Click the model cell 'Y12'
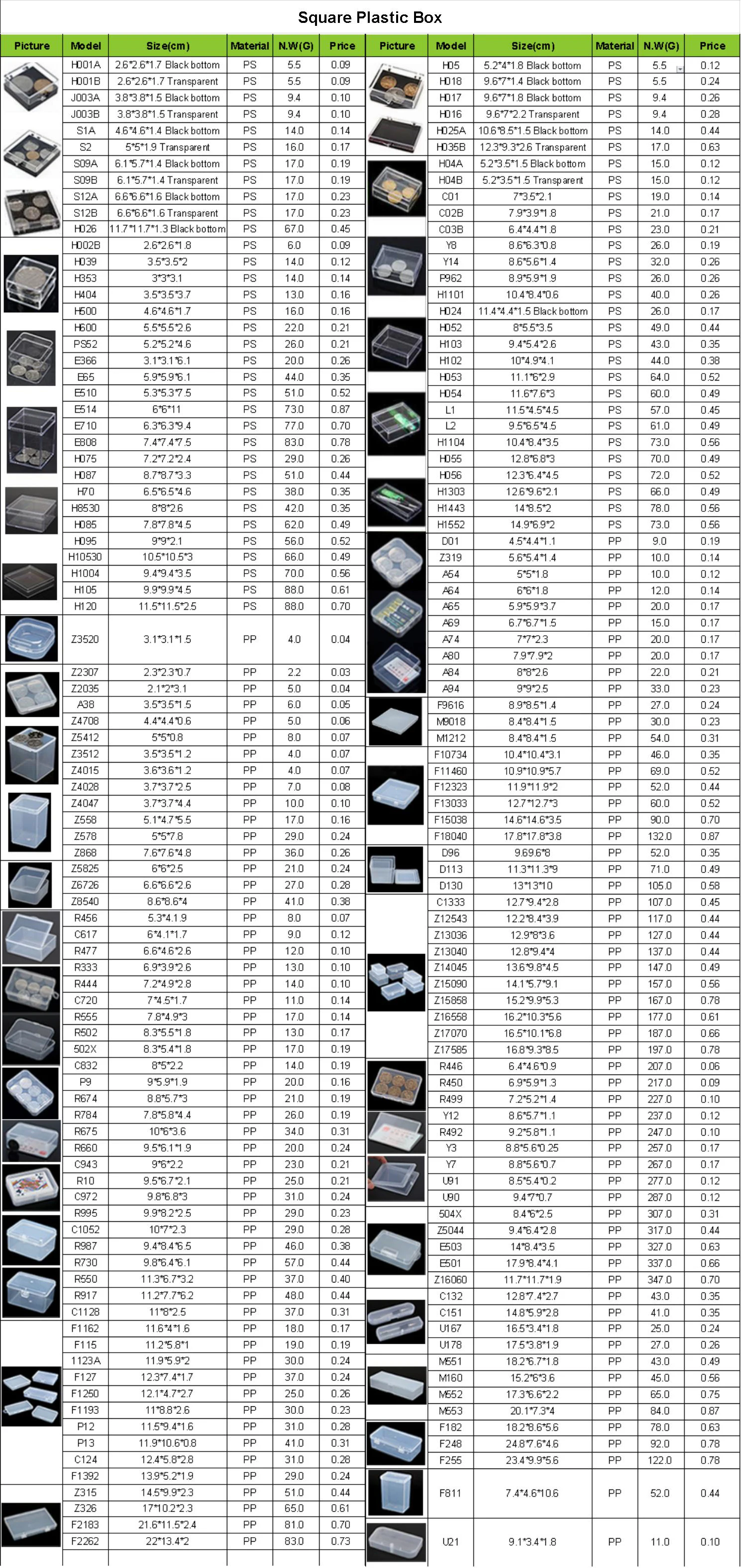The image size is (741, 1568). [x=450, y=1116]
